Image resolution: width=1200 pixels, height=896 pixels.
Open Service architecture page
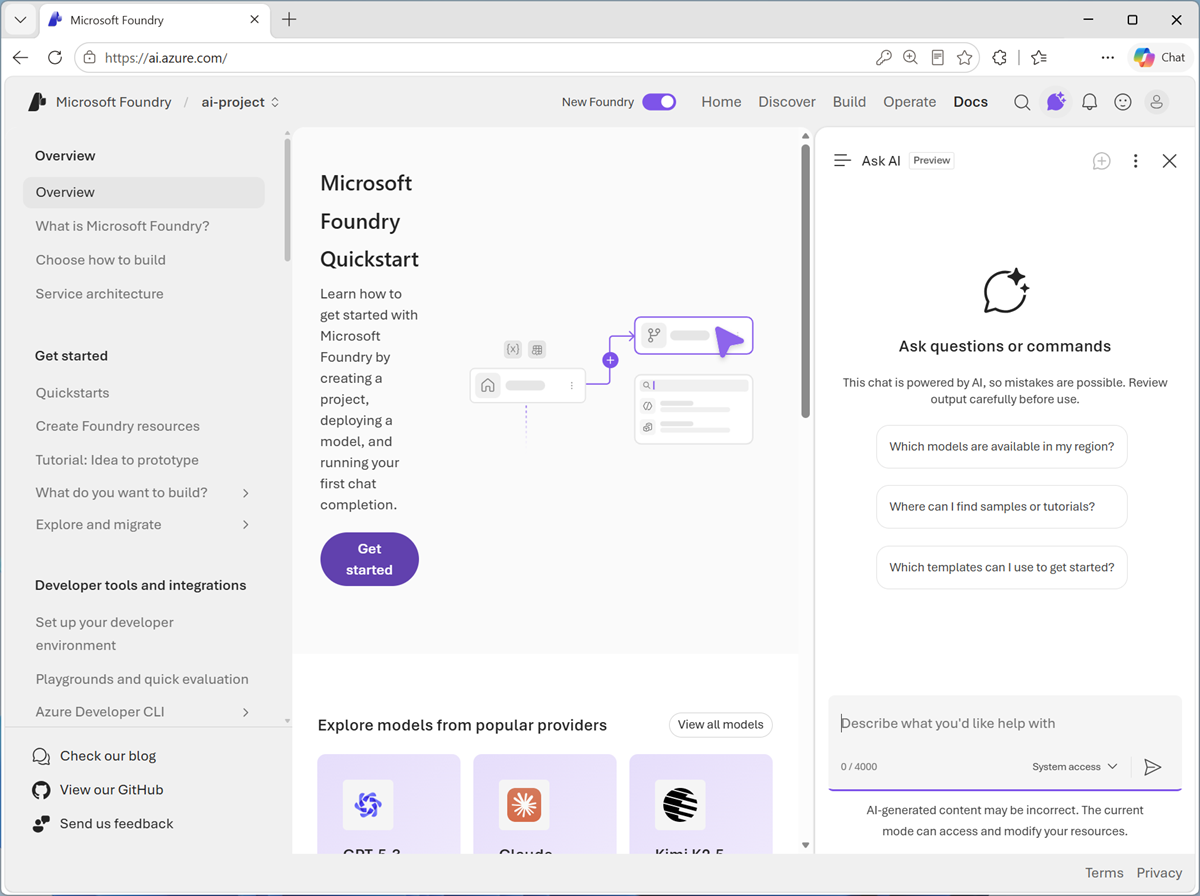(x=99, y=294)
